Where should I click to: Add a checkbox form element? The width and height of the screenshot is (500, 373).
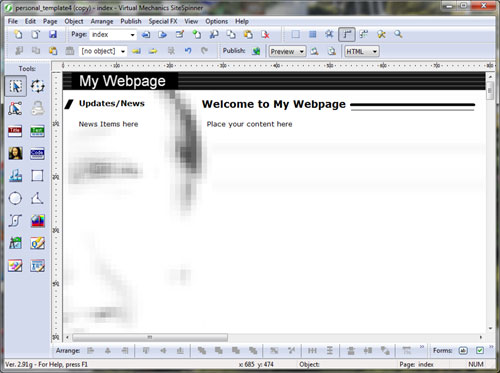pyautogui.click(x=480, y=350)
